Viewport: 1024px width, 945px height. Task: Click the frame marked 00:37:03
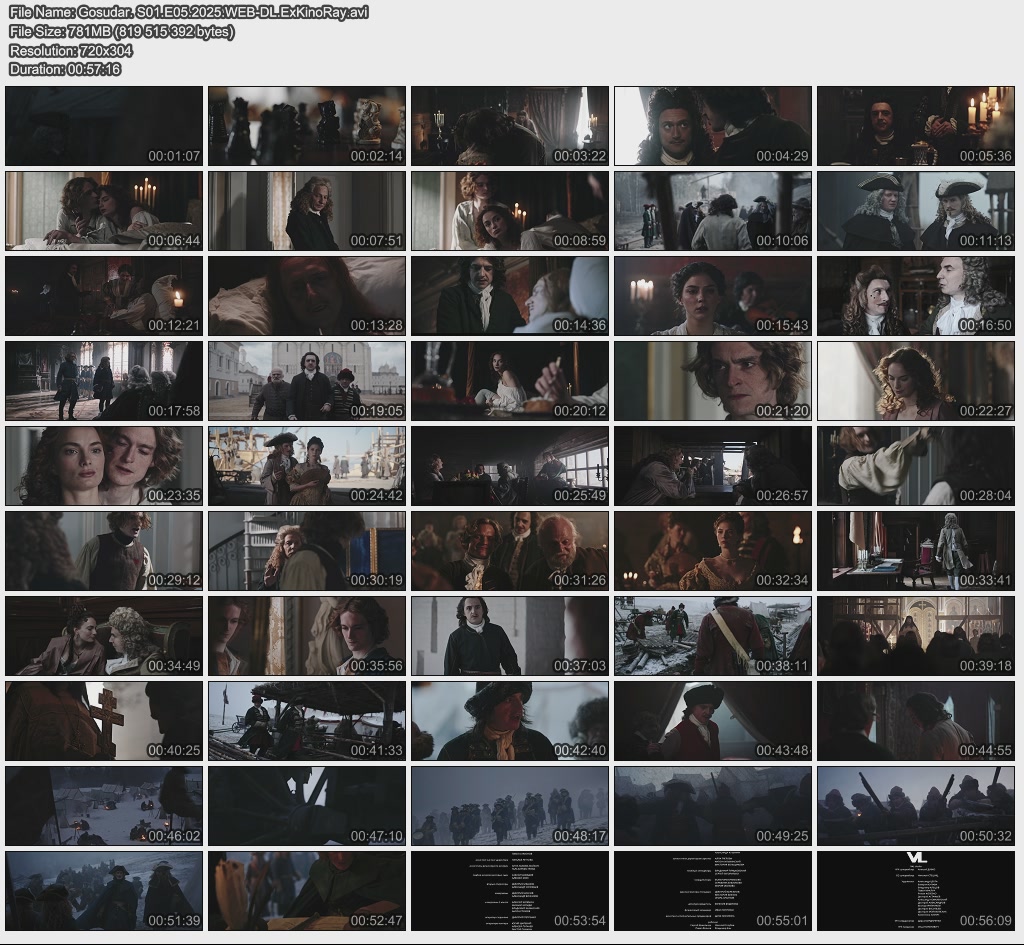[509, 636]
